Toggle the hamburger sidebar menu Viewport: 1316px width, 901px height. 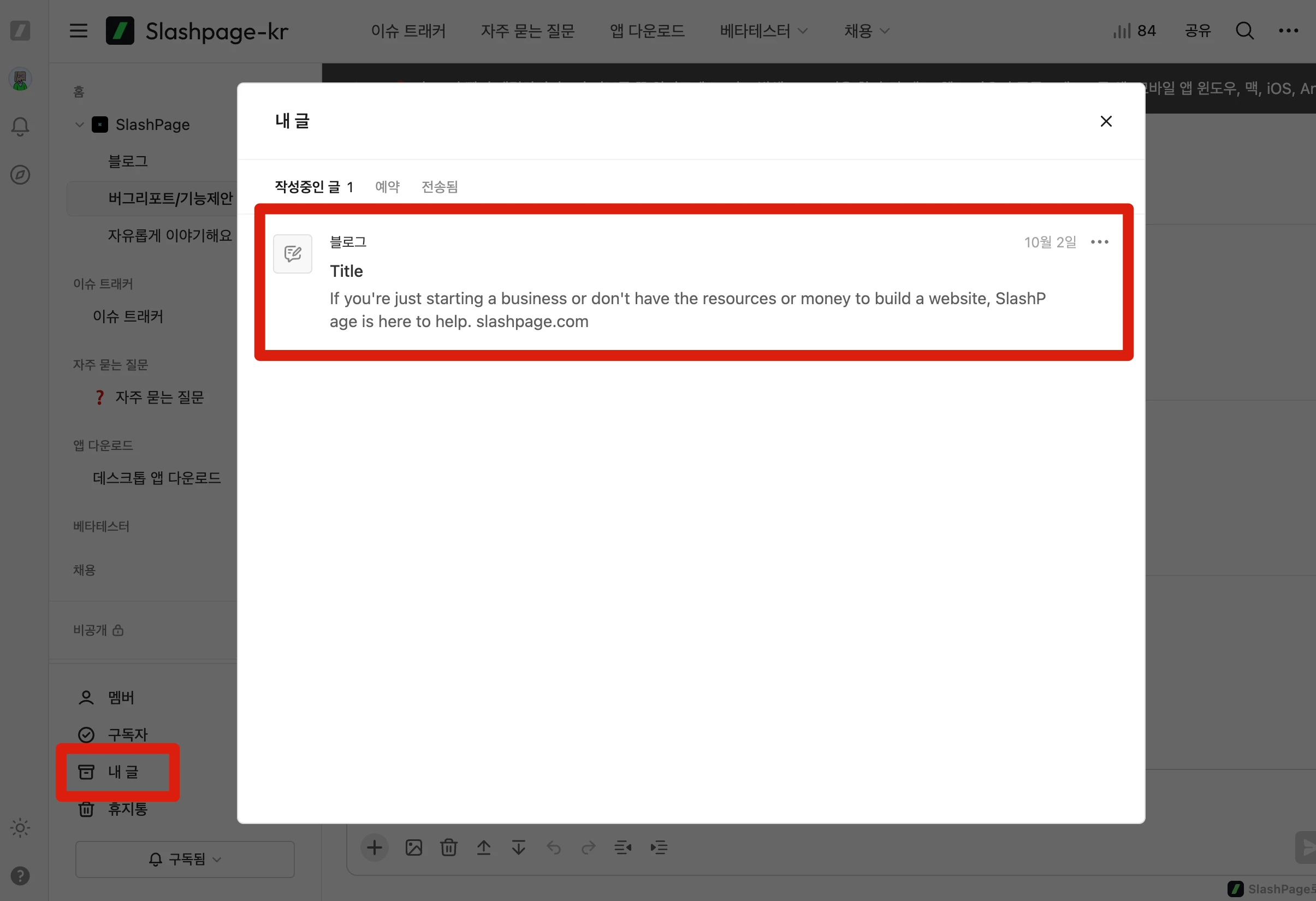78,31
